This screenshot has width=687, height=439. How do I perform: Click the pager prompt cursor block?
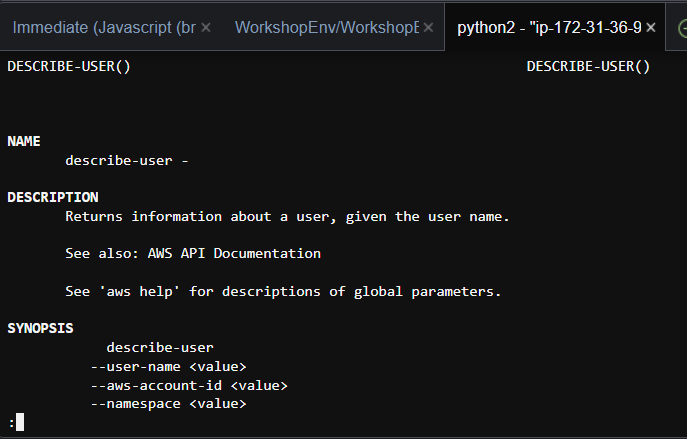click(x=20, y=422)
